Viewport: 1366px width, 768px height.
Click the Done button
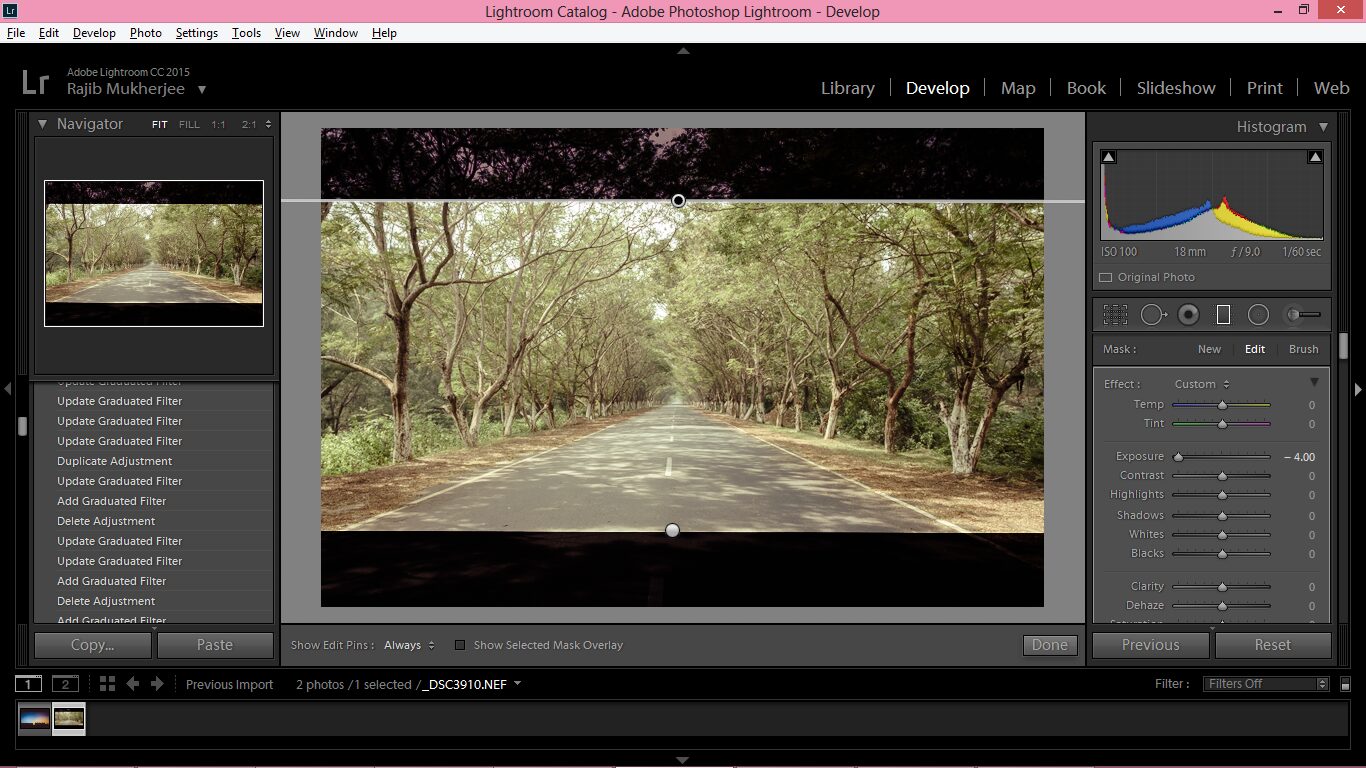[x=1050, y=645]
